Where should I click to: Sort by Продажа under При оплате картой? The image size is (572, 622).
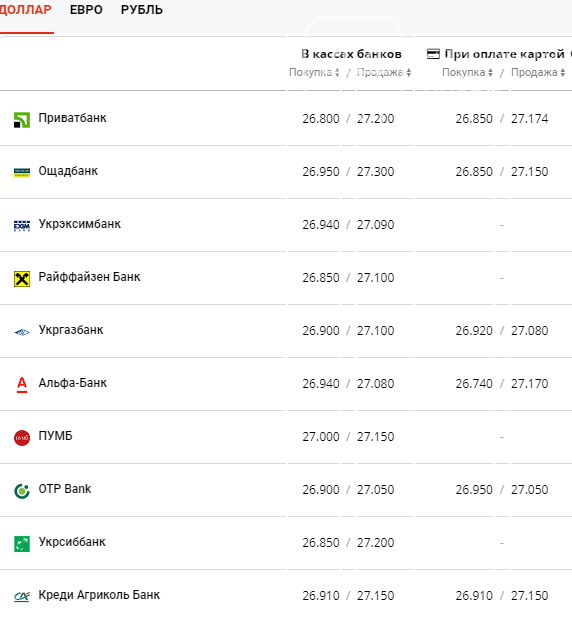point(538,72)
